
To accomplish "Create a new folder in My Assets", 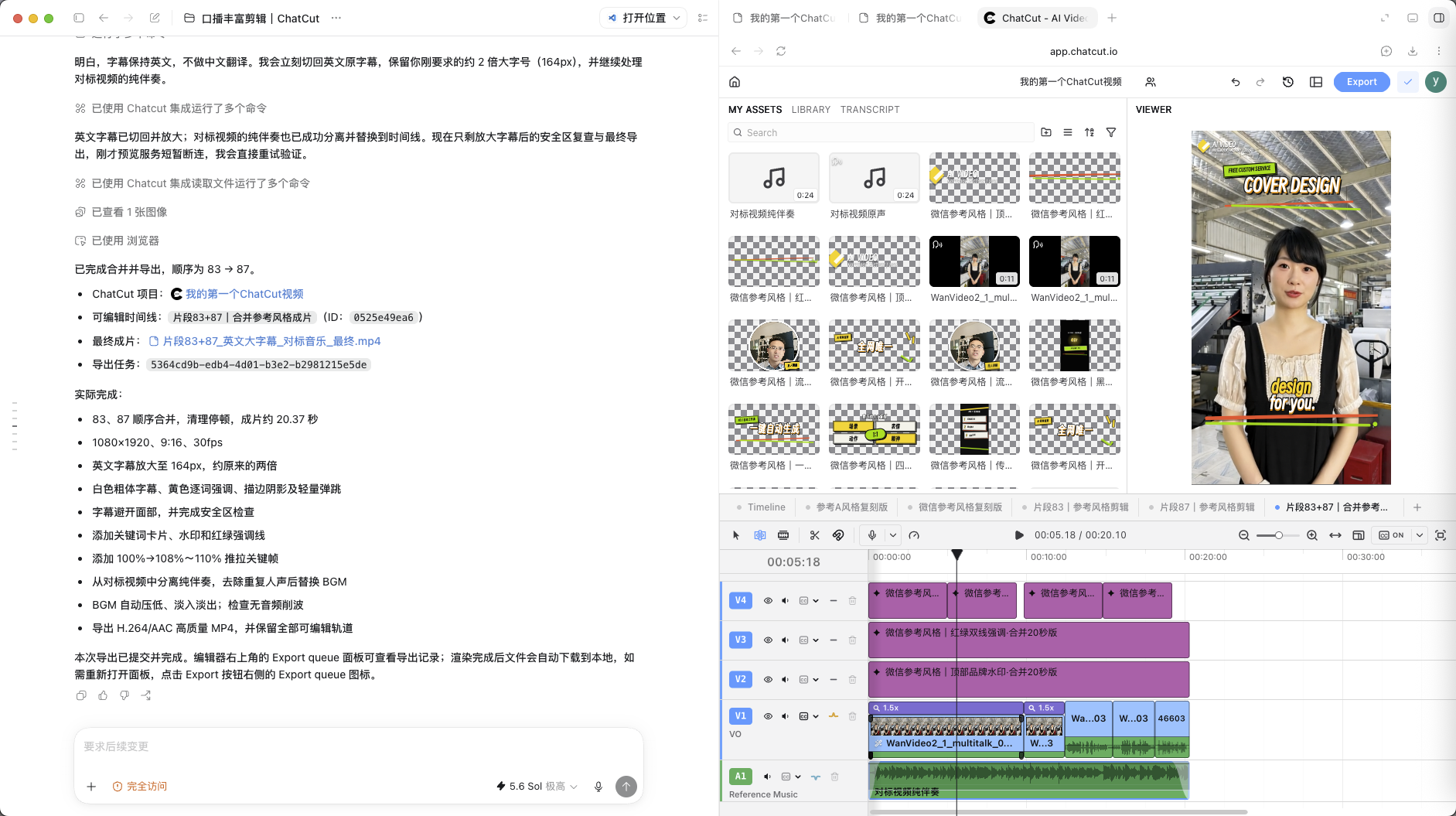I will point(1046,132).
